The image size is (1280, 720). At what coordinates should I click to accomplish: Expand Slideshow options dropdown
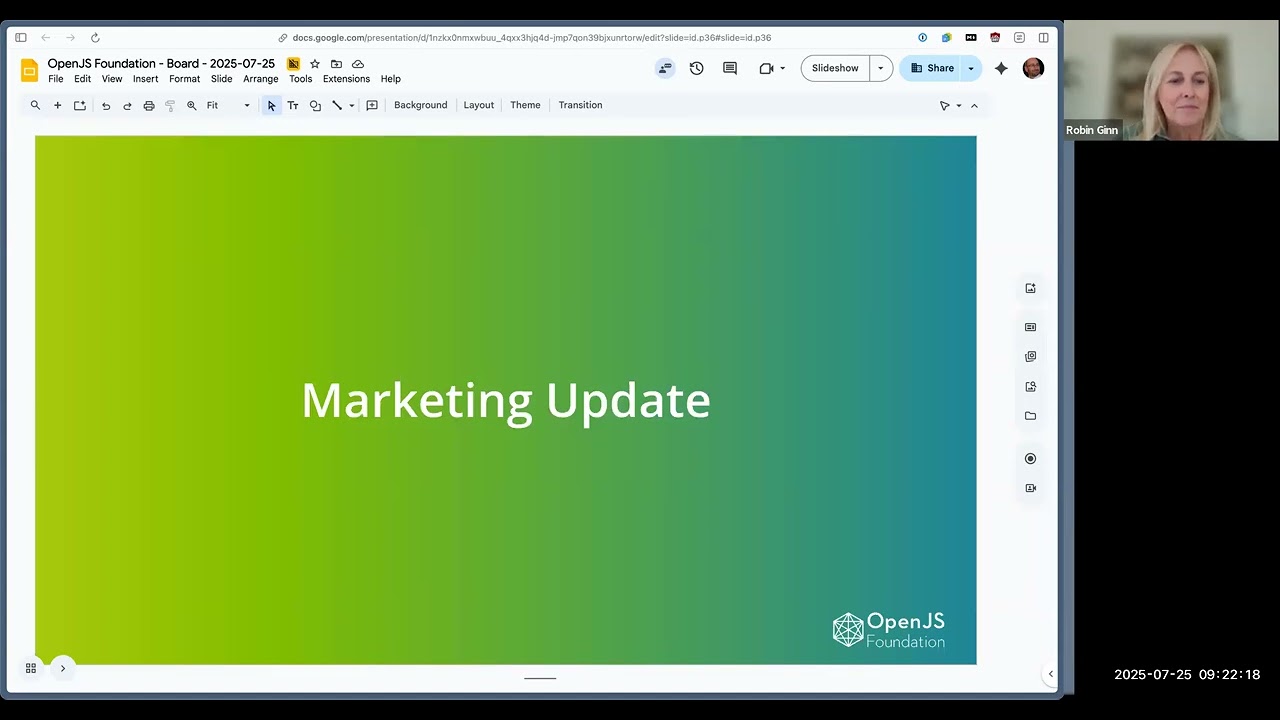(x=881, y=68)
